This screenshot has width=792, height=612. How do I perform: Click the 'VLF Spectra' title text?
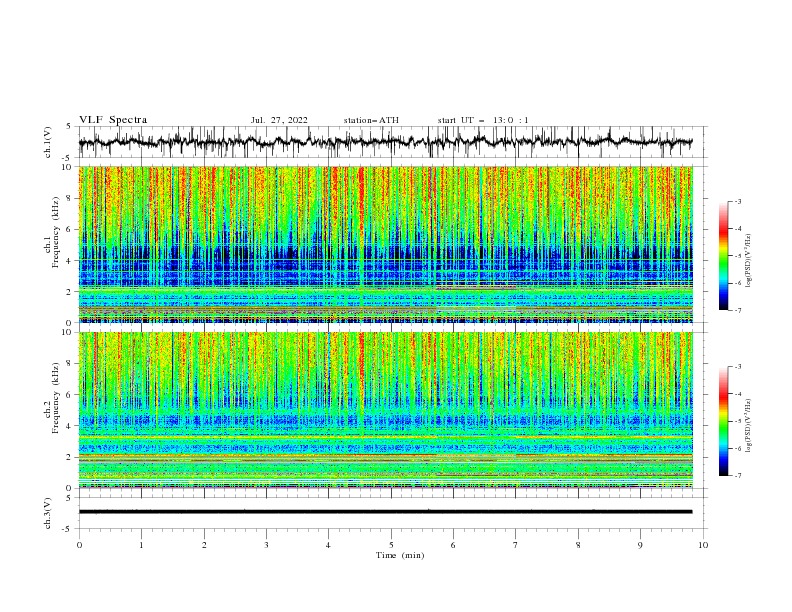(113, 120)
